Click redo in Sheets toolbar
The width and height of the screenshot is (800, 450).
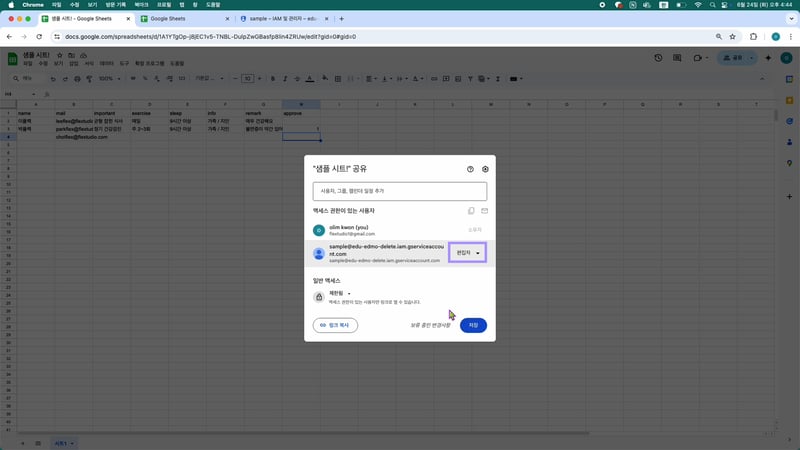click(x=65, y=79)
